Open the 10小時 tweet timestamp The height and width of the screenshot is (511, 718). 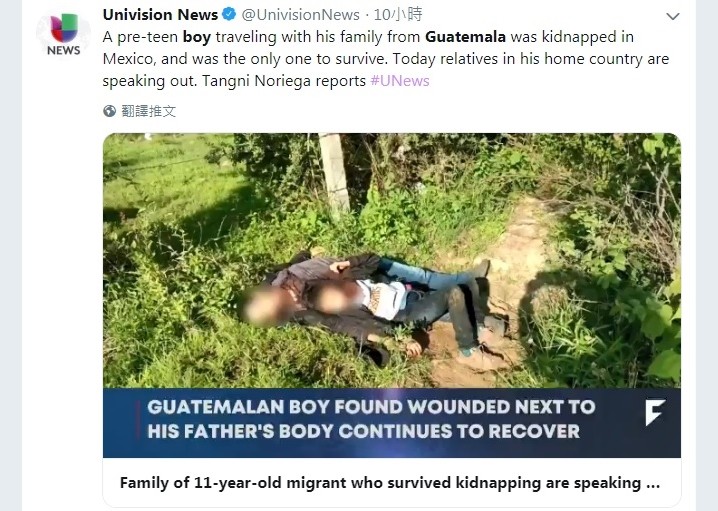point(398,15)
